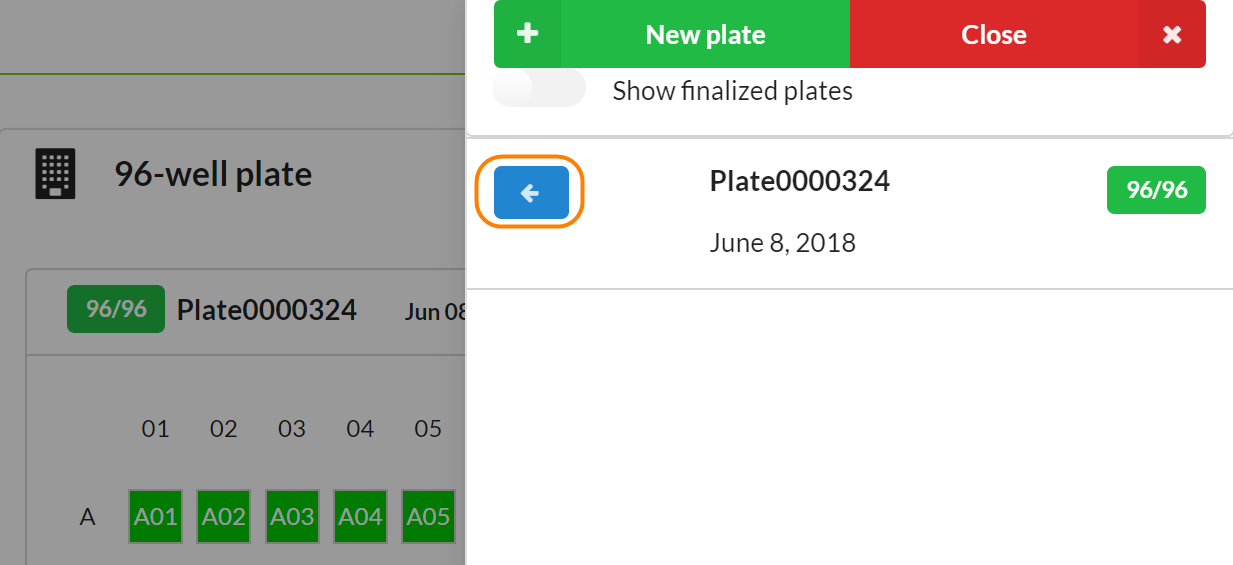Image resolution: width=1233 pixels, height=565 pixels.
Task: Select Plate0000324 entry in the side panel
Action: point(799,181)
